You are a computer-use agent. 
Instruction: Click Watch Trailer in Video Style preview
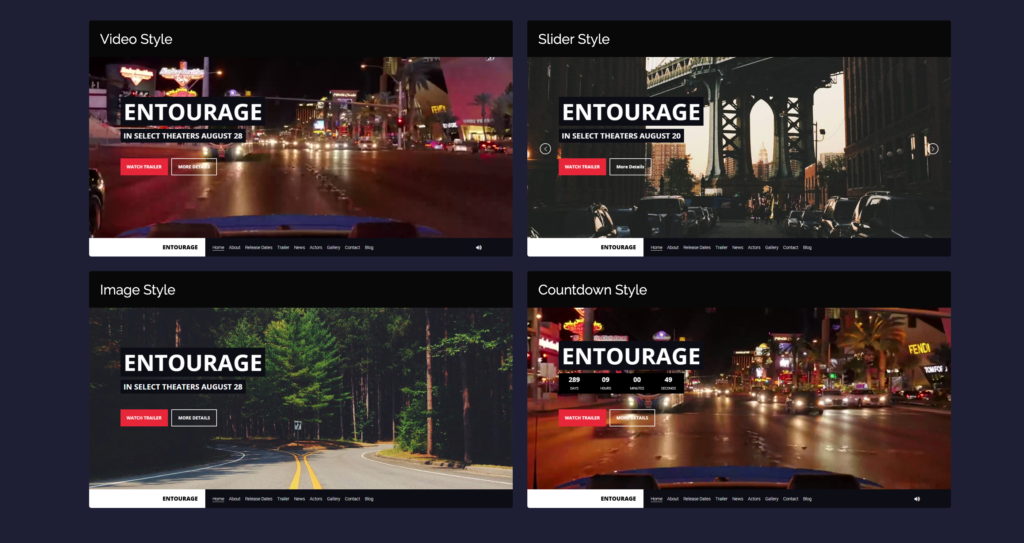coord(144,167)
